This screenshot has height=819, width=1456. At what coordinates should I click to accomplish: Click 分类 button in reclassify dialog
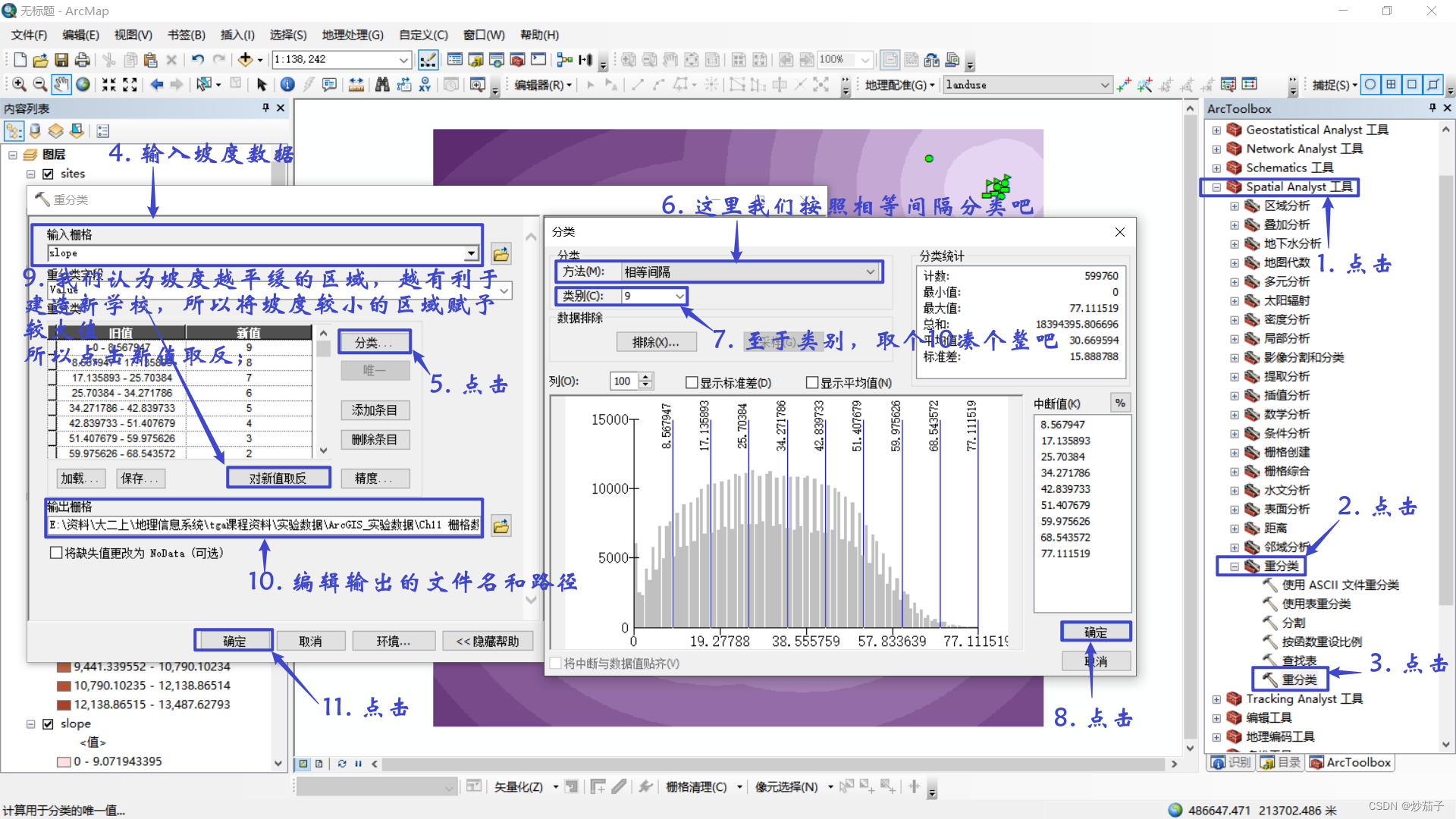[x=375, y=343]
